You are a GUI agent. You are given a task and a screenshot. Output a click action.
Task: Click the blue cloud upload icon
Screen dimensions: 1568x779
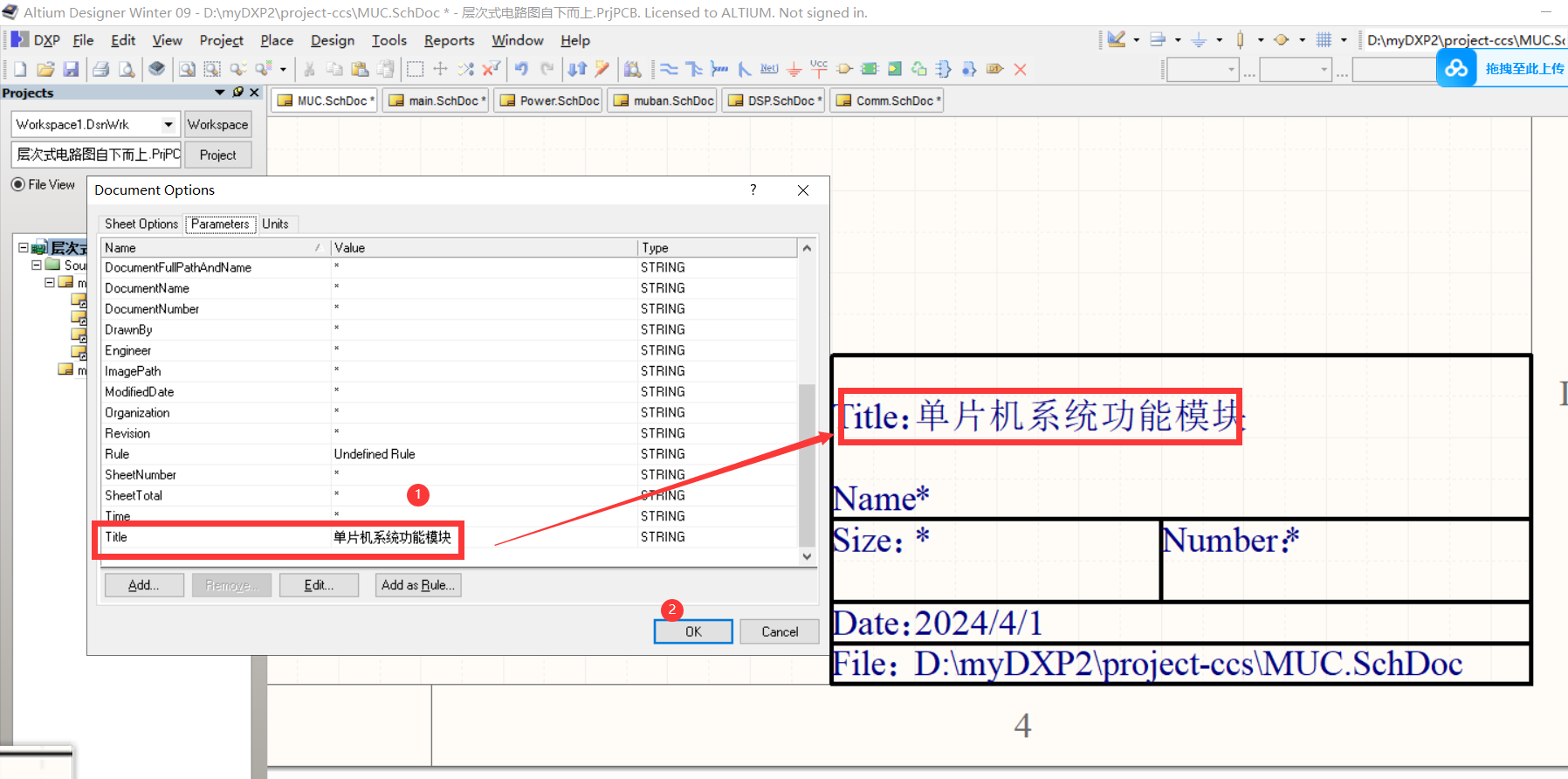[x=1456, y=68]
